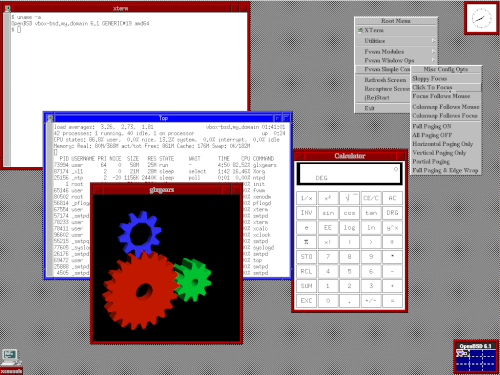This screenshot has width=500, height=375.
Task: Expand the Utilities submenu arrow
Action: (x=433, y=41)
